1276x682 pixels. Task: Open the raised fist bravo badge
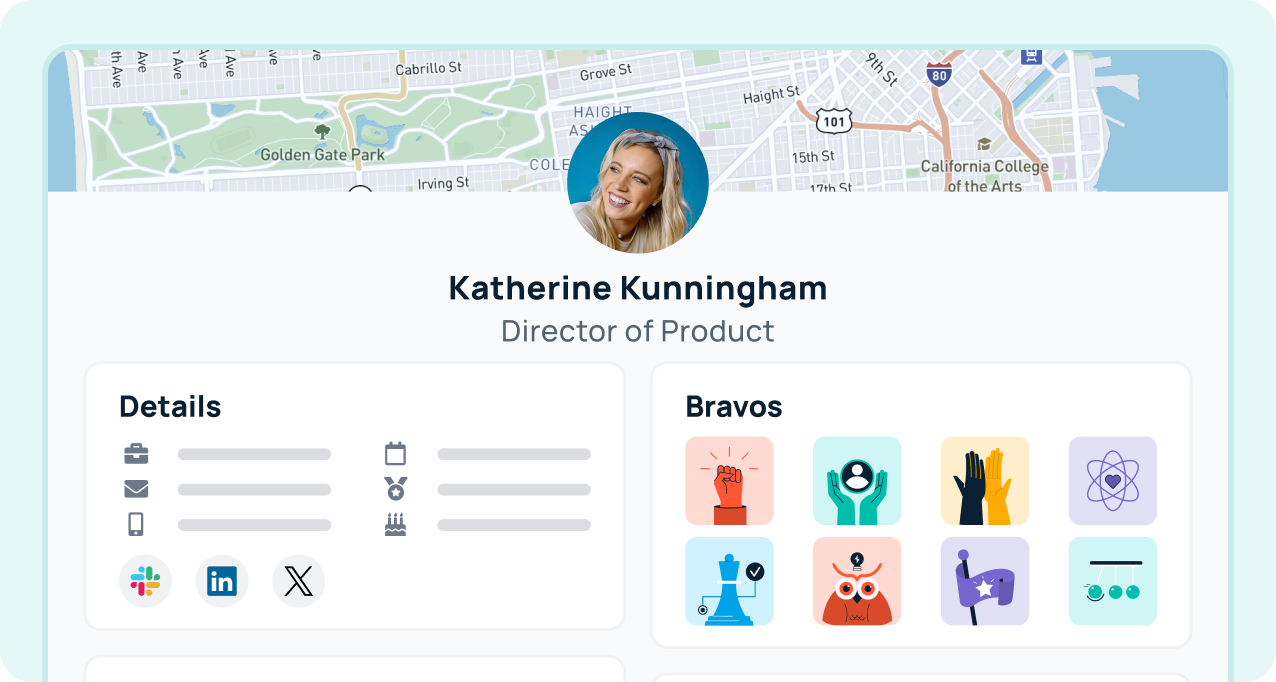tap(729, 481)
